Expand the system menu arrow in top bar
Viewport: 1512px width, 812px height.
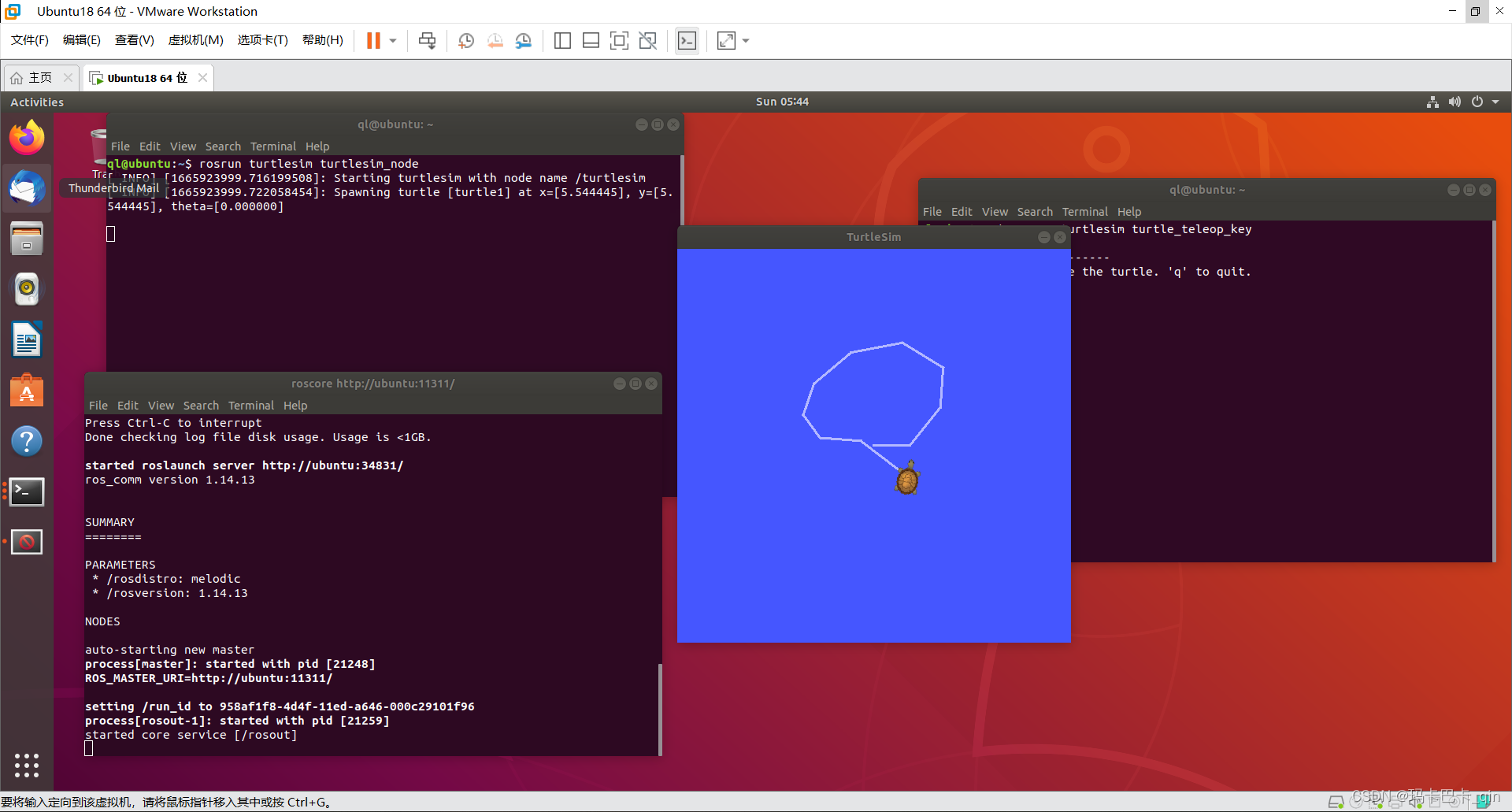(x=1495, y=102)
